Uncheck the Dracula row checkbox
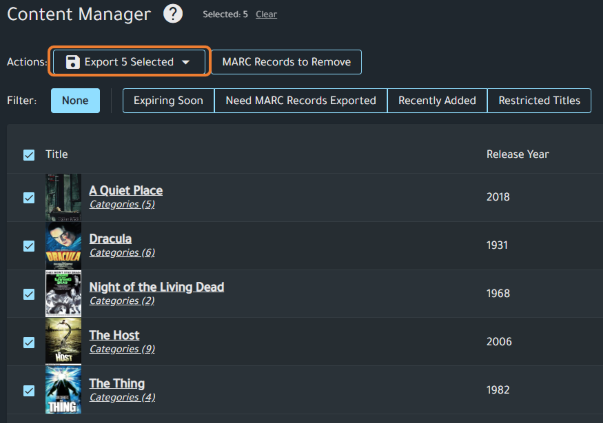The height and width of the screenshot is (423, 603). (x=29, y=245)
